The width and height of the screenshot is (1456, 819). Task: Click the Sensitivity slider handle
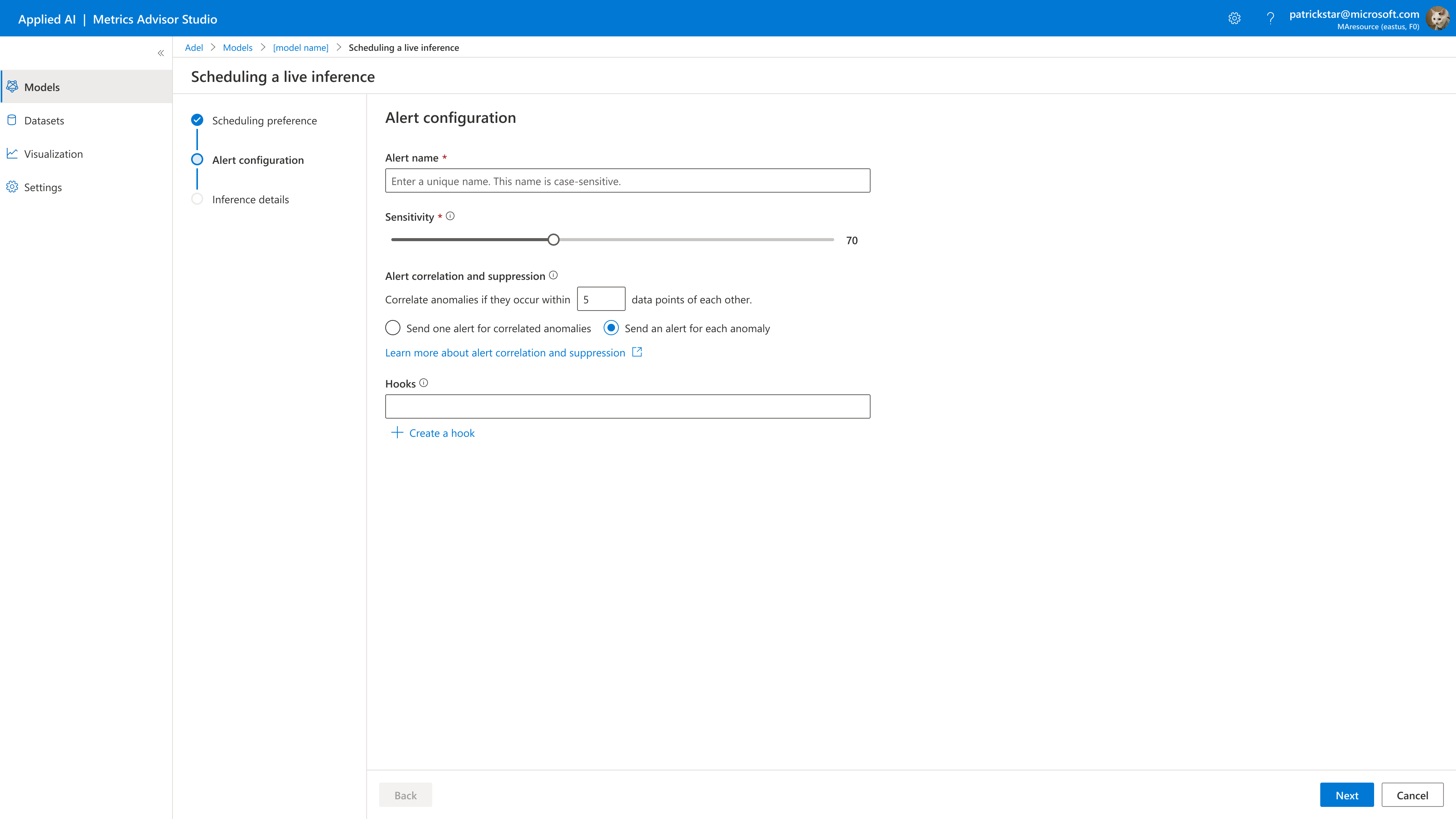(x=553, y=240)
